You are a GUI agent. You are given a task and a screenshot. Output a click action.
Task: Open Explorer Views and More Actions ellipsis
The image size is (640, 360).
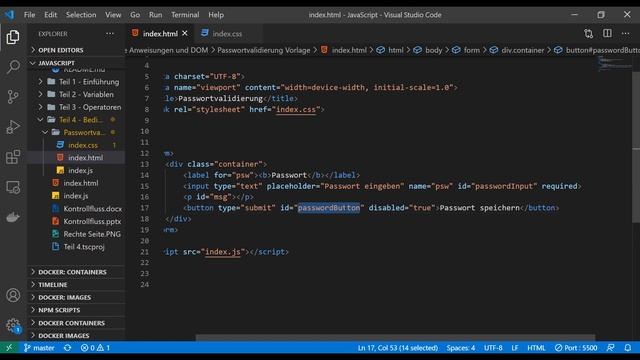110,33
